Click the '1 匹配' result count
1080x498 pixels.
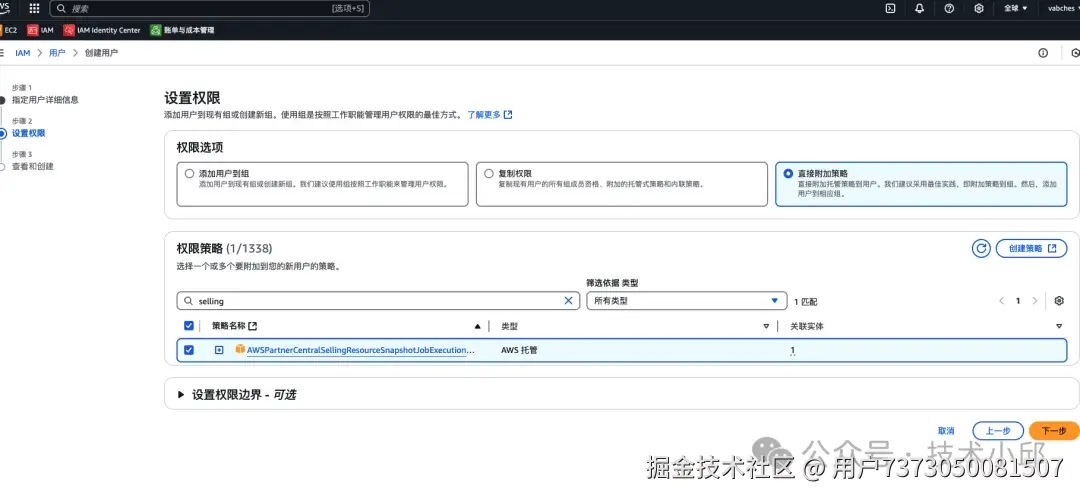[805, 302]
